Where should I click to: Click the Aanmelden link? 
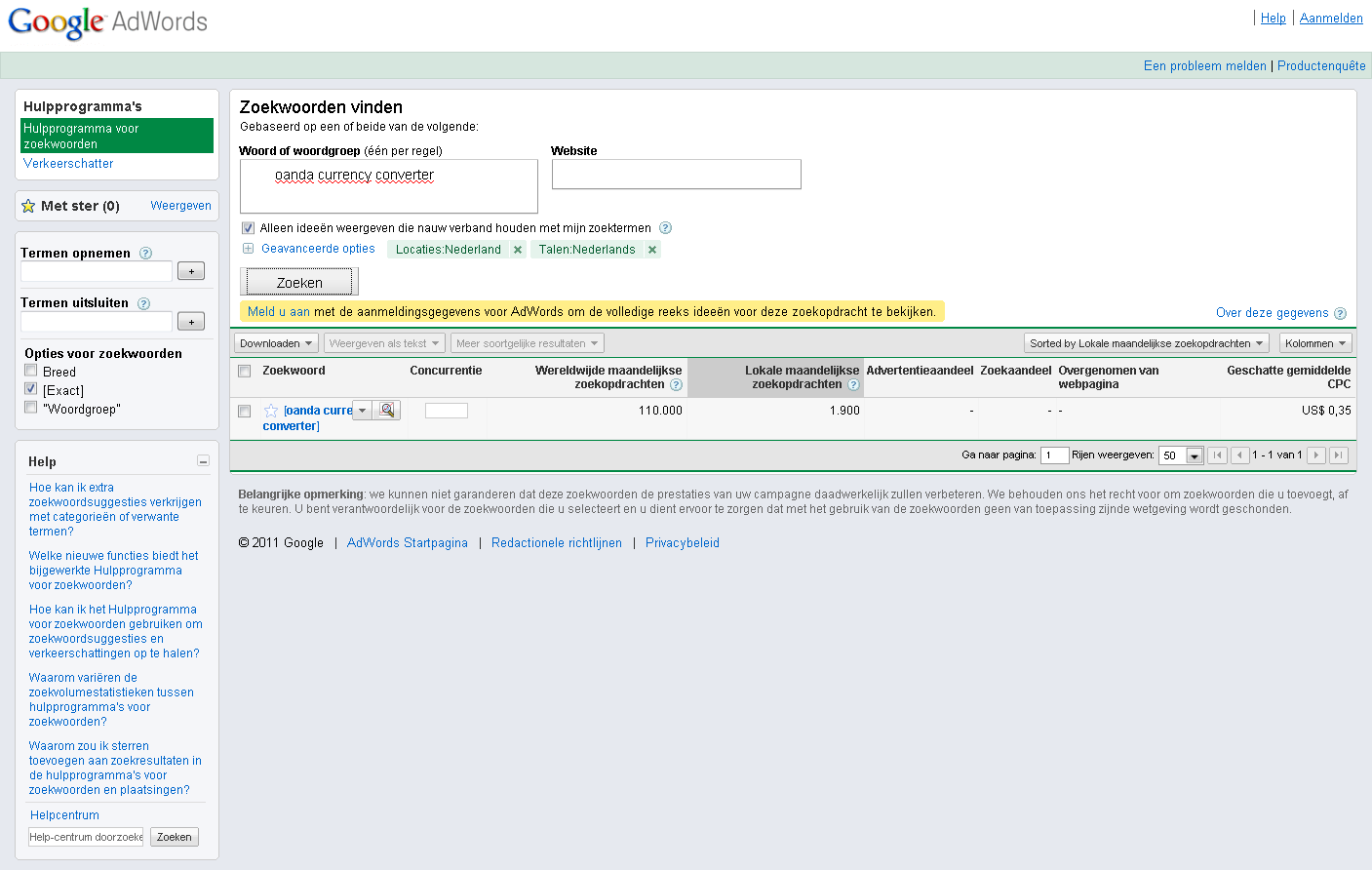[x=1331, y=19]
